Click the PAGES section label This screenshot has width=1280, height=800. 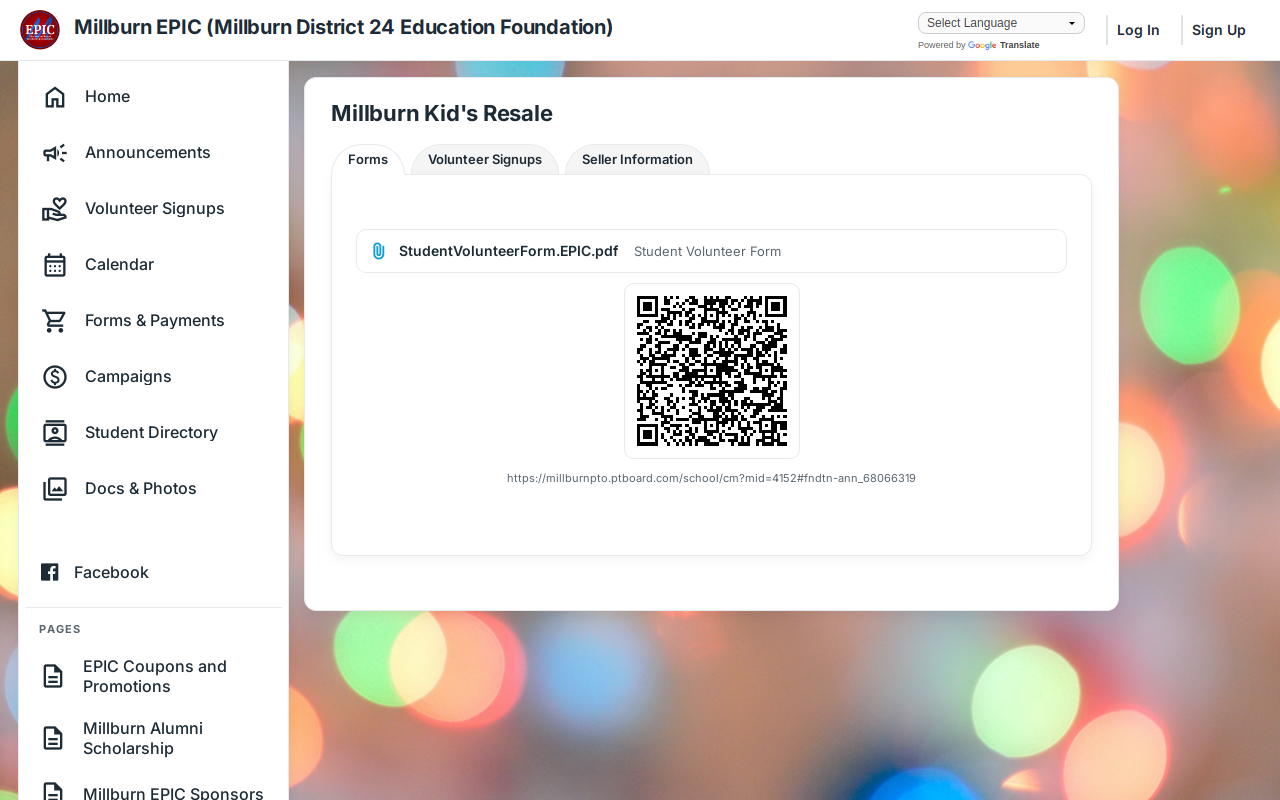click(60, 629)
